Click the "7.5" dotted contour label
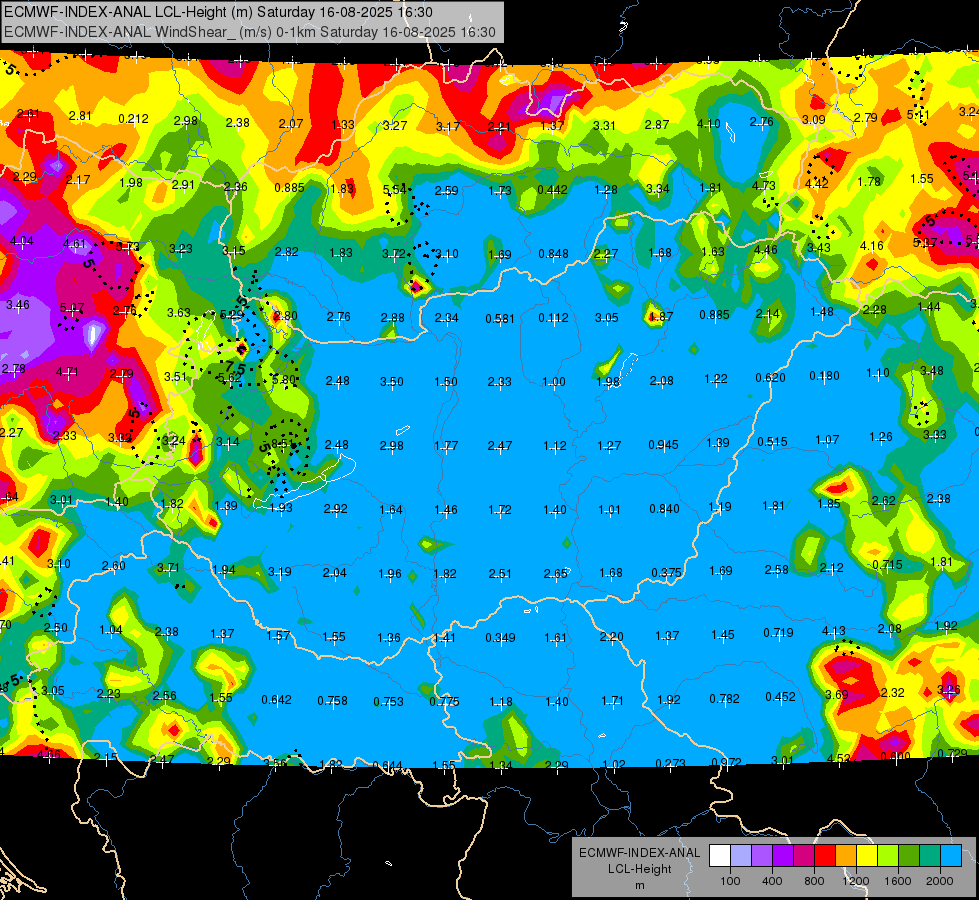 tap(235, 367)
